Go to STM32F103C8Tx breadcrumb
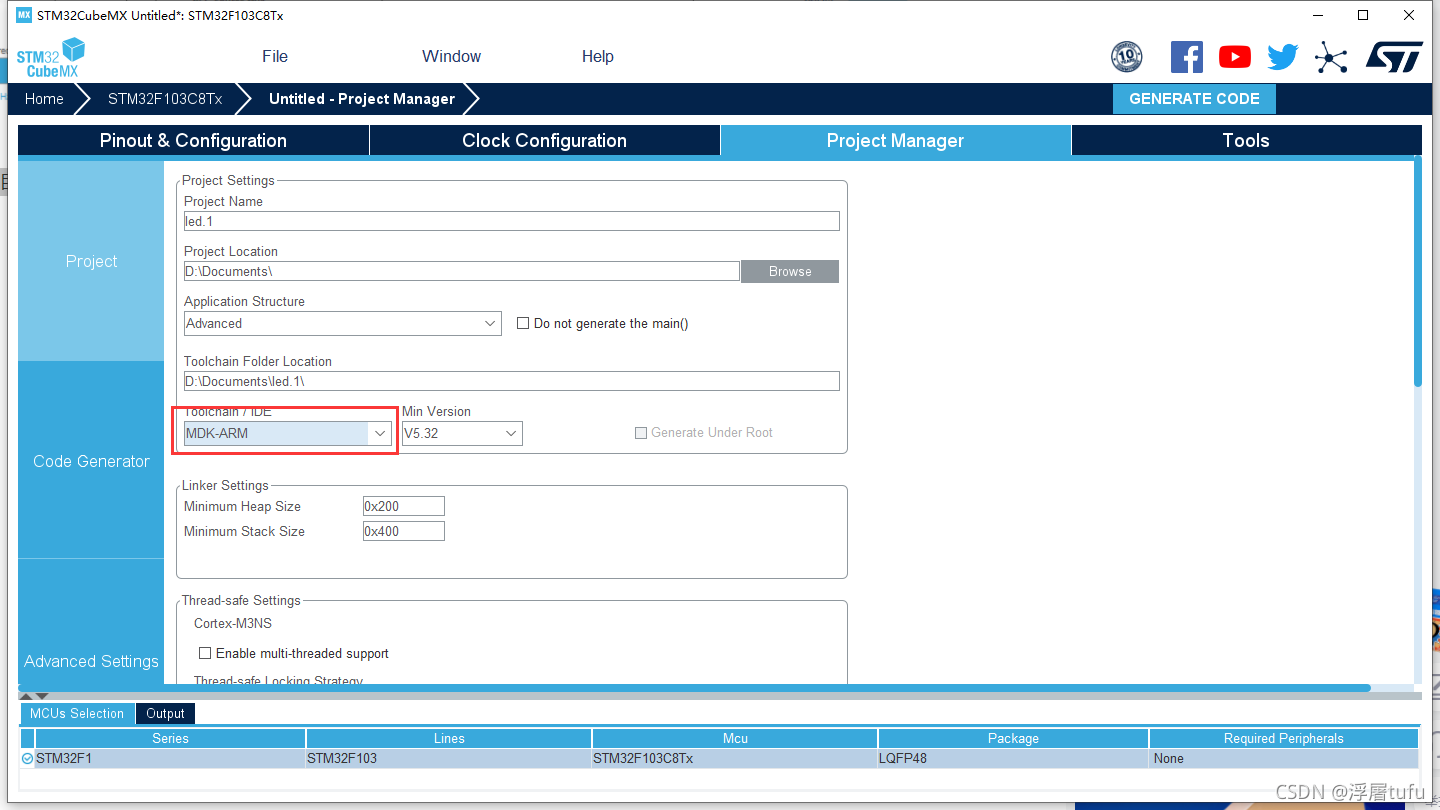 coord(165,99)
